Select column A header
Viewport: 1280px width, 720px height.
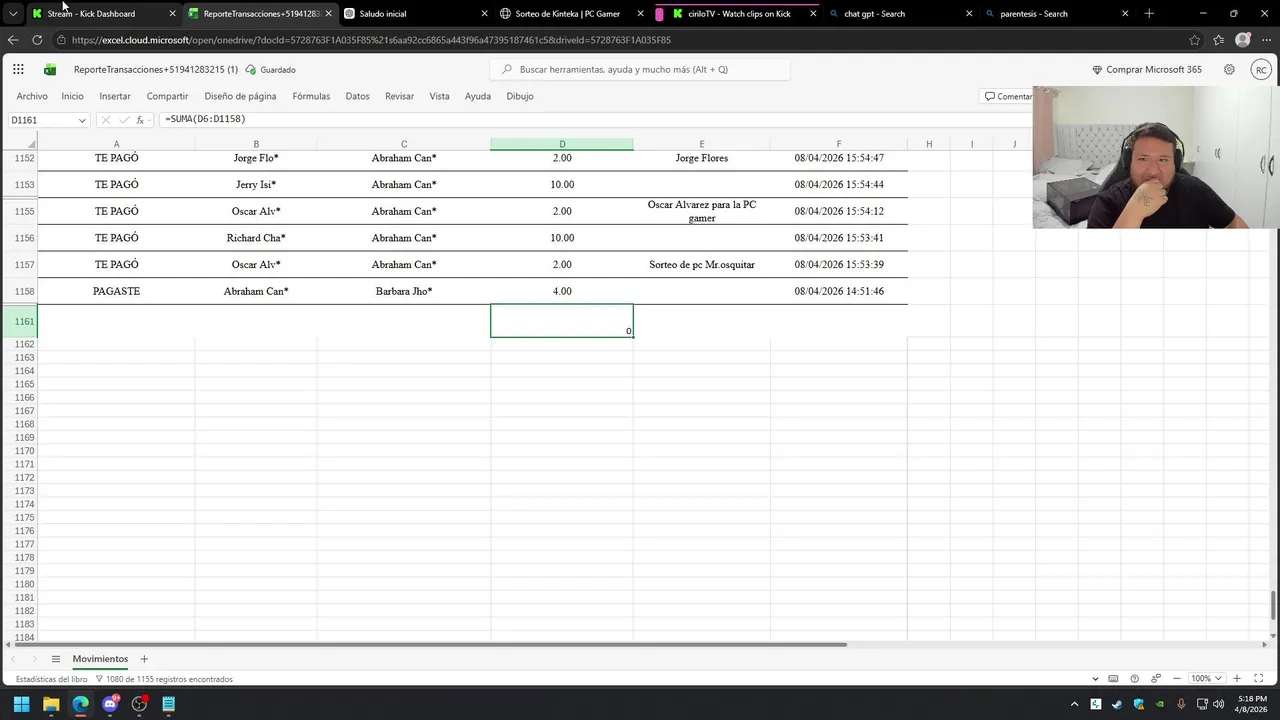[x=116, y=144]
